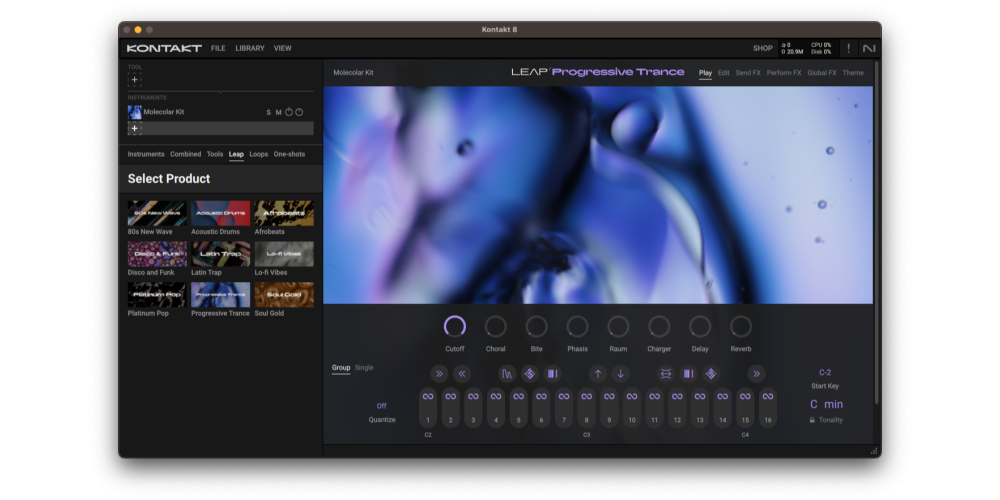Click the Delay knob

700,327
